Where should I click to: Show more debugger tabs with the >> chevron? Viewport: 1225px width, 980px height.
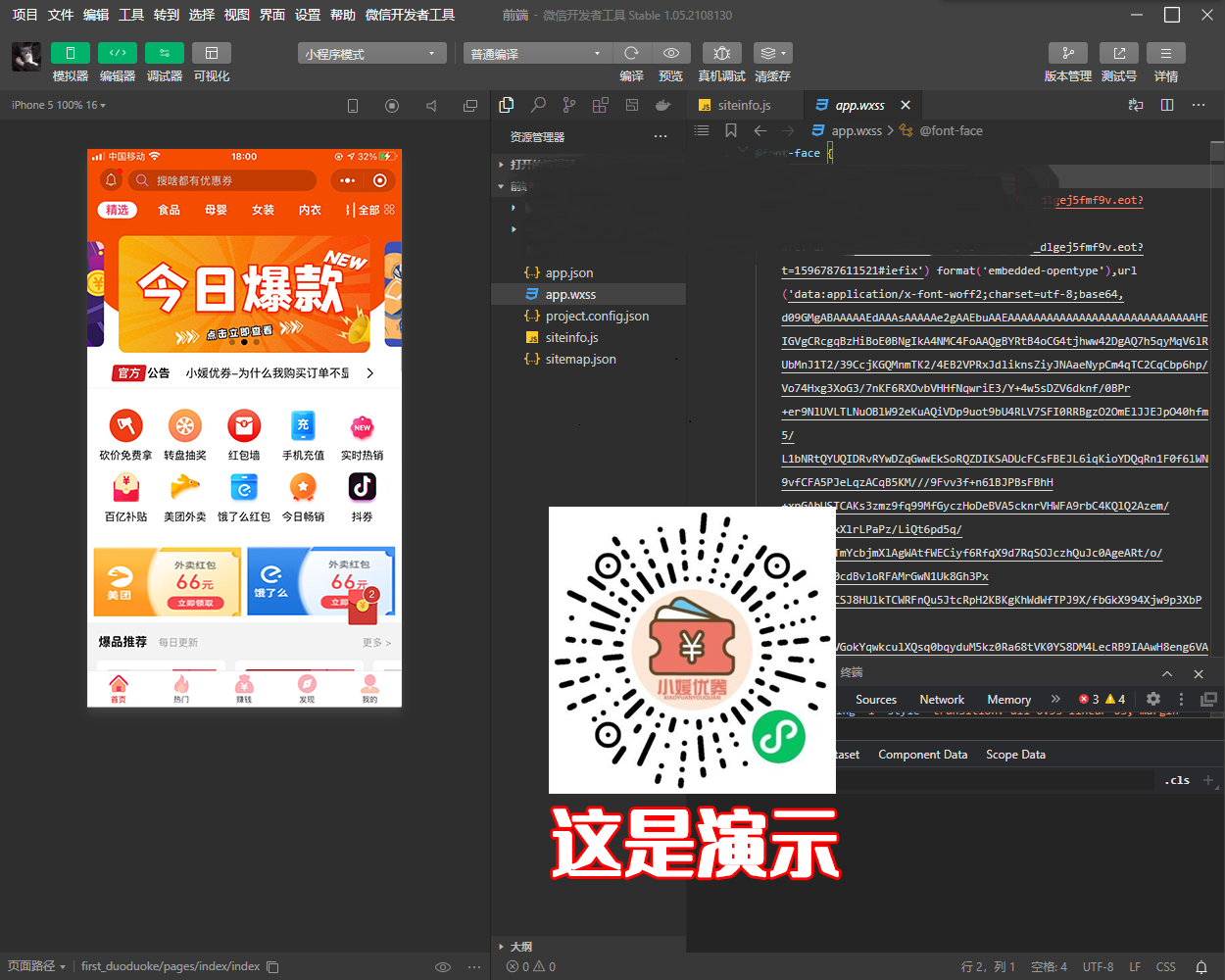point(1055,699)
